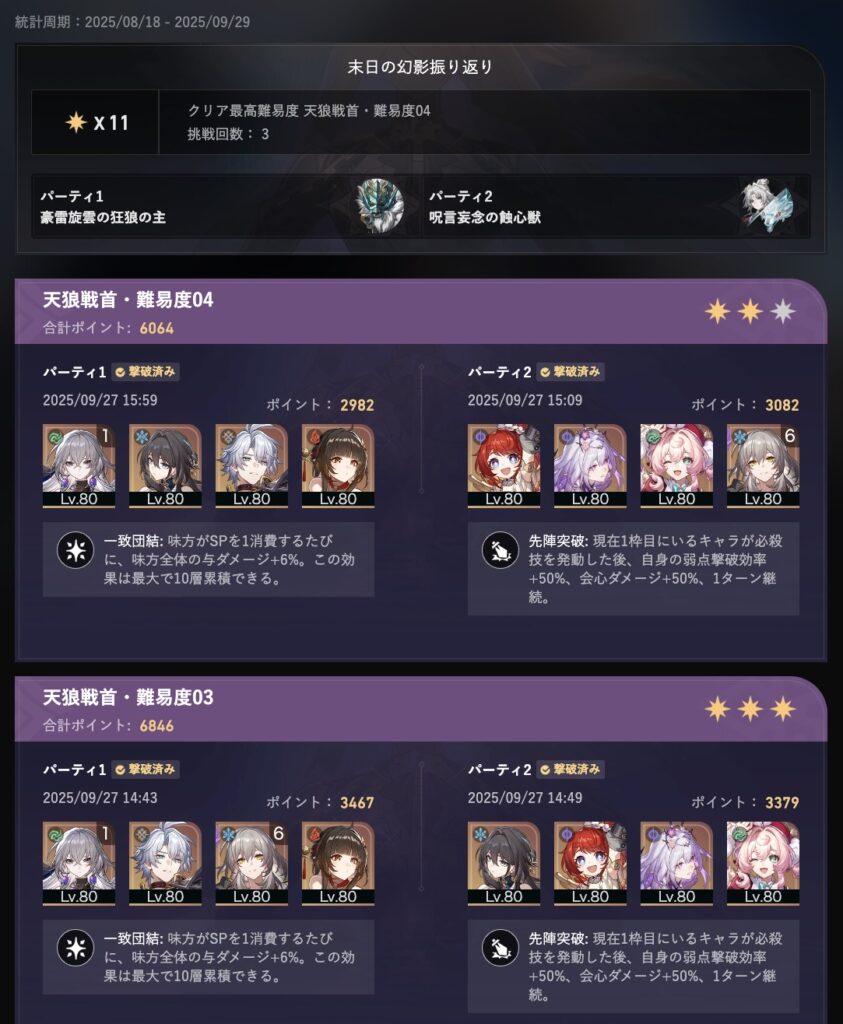
Task: Click the gold star icon next to X11
Action: pos(76,122)
